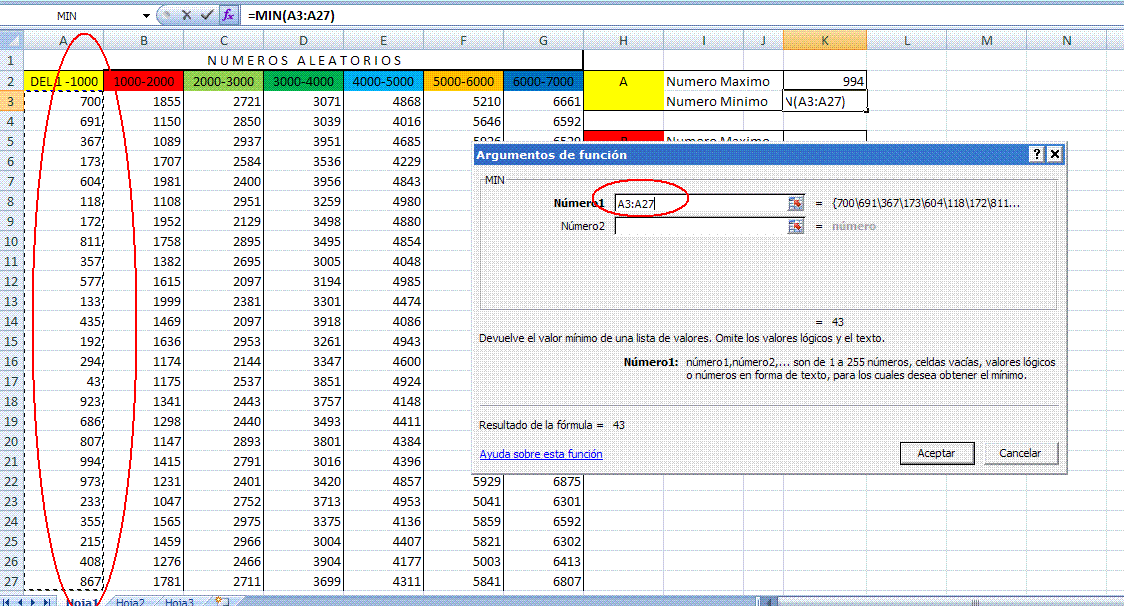Go to last sheet navigation arrow
This screenshot has height=606, width=1124.
pos(49,602)
